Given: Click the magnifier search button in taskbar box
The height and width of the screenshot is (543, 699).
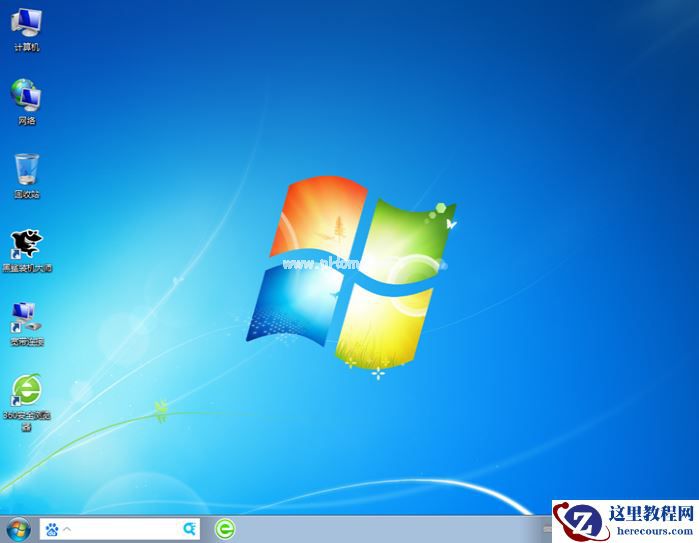Looking at the screenshot, I should 190,529.
